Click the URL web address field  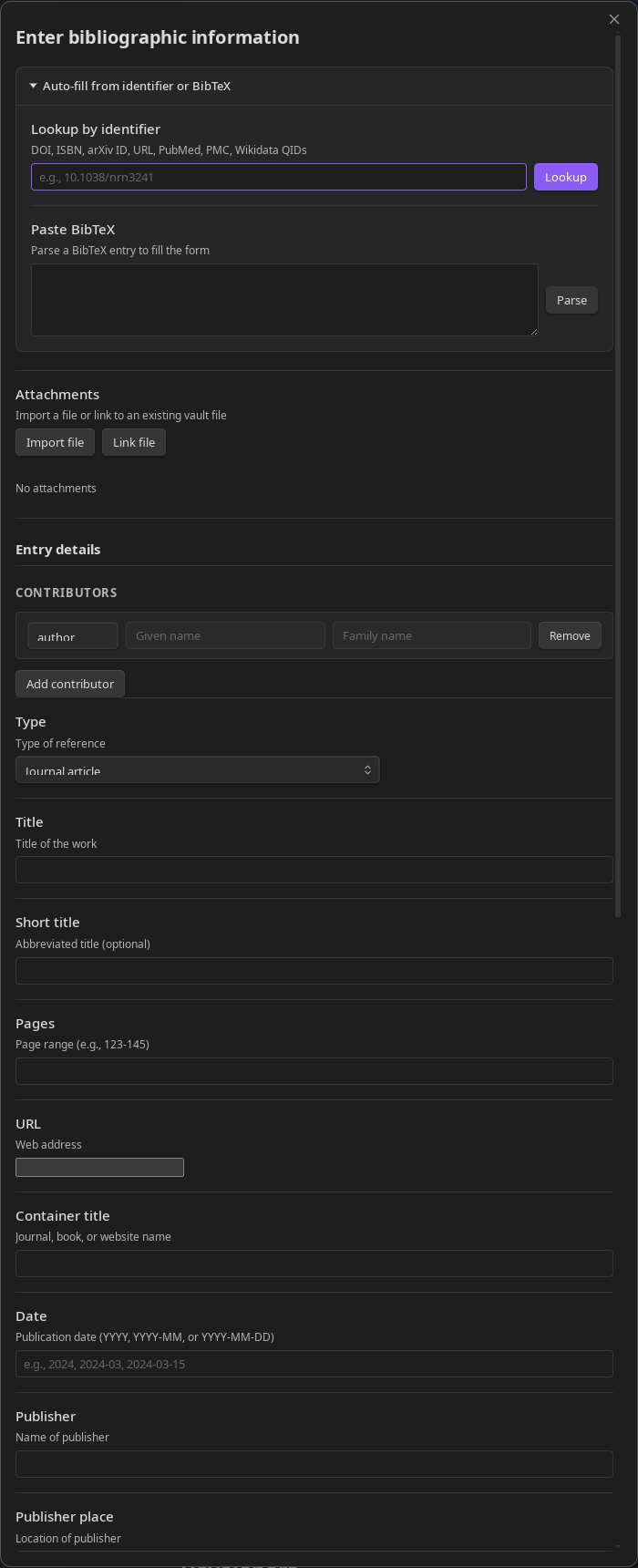[x=99, y=1167]
